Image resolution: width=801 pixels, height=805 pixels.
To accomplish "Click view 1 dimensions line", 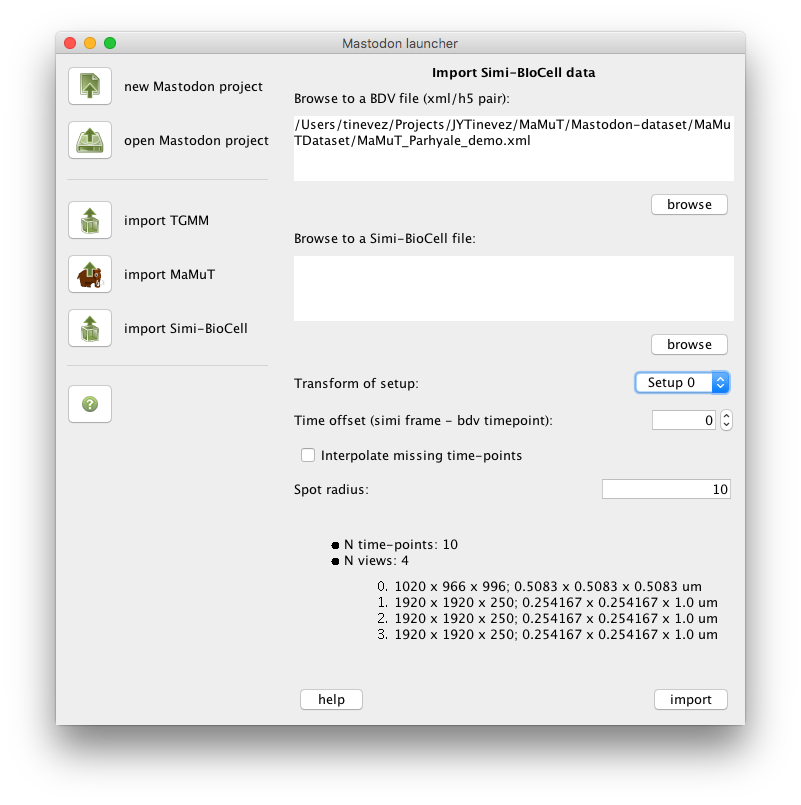I will 547,602.
